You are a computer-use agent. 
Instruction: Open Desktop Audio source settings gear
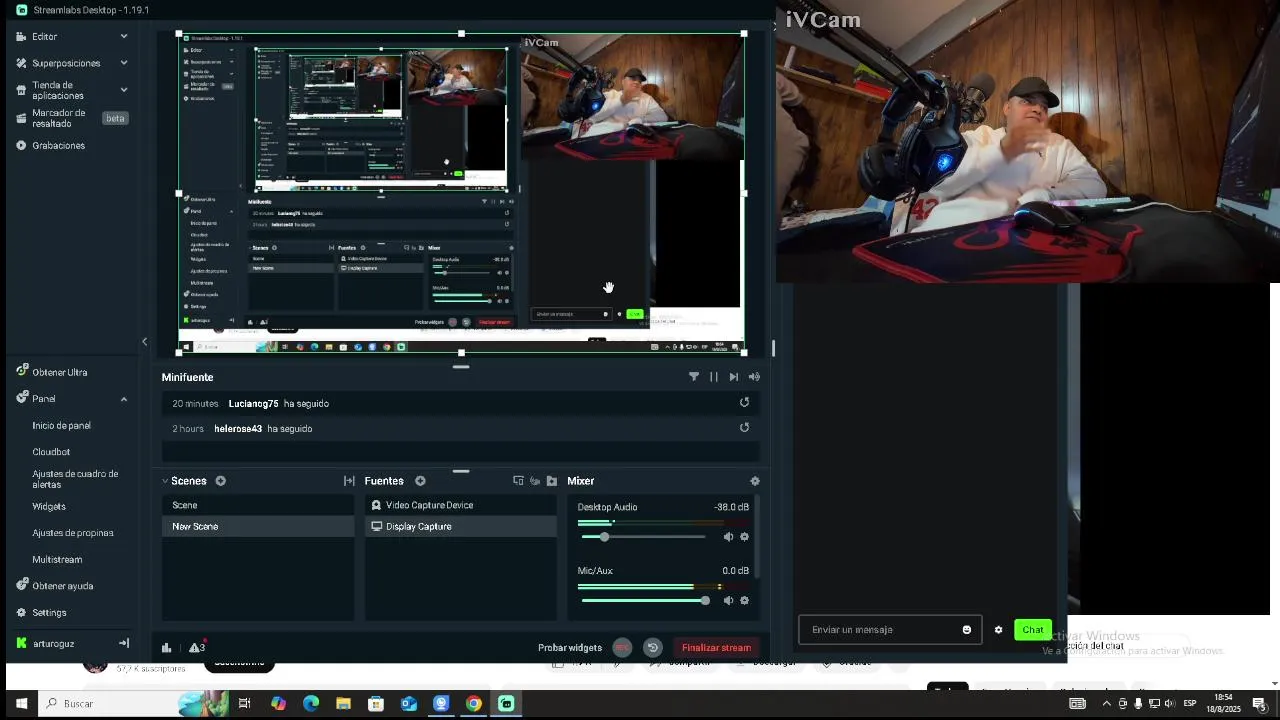click(744, 537)
